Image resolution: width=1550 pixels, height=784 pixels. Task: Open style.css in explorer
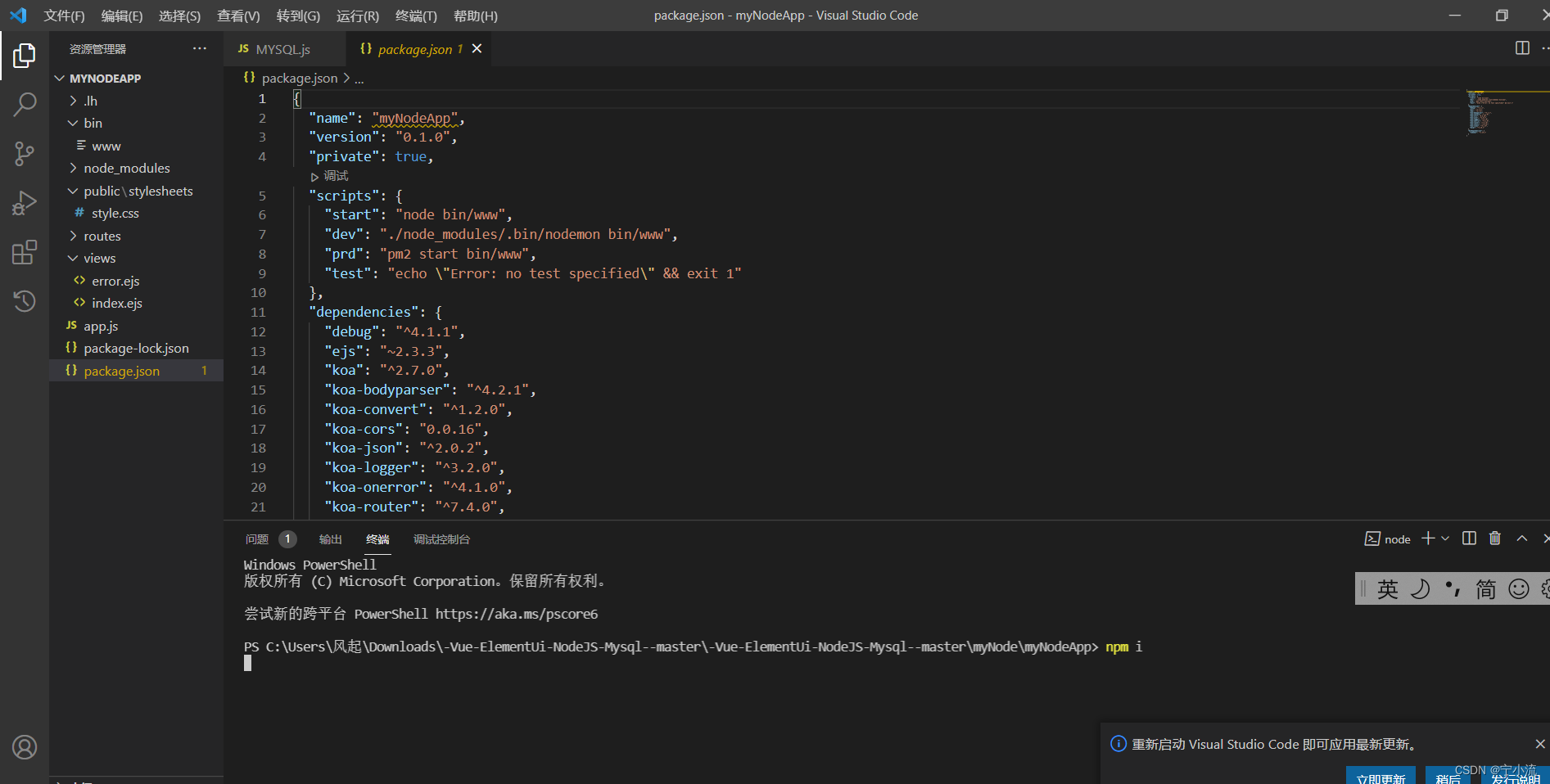coord(115,213)
